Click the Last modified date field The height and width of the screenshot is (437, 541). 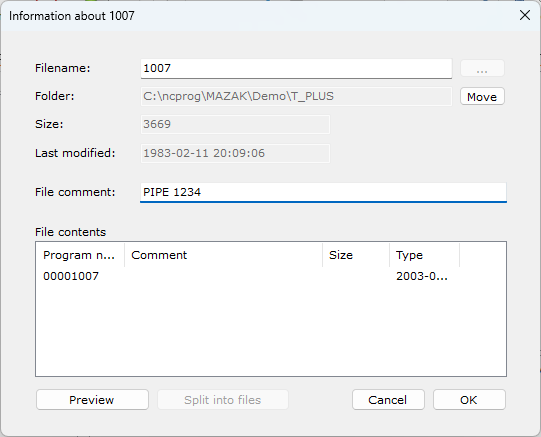235,153
